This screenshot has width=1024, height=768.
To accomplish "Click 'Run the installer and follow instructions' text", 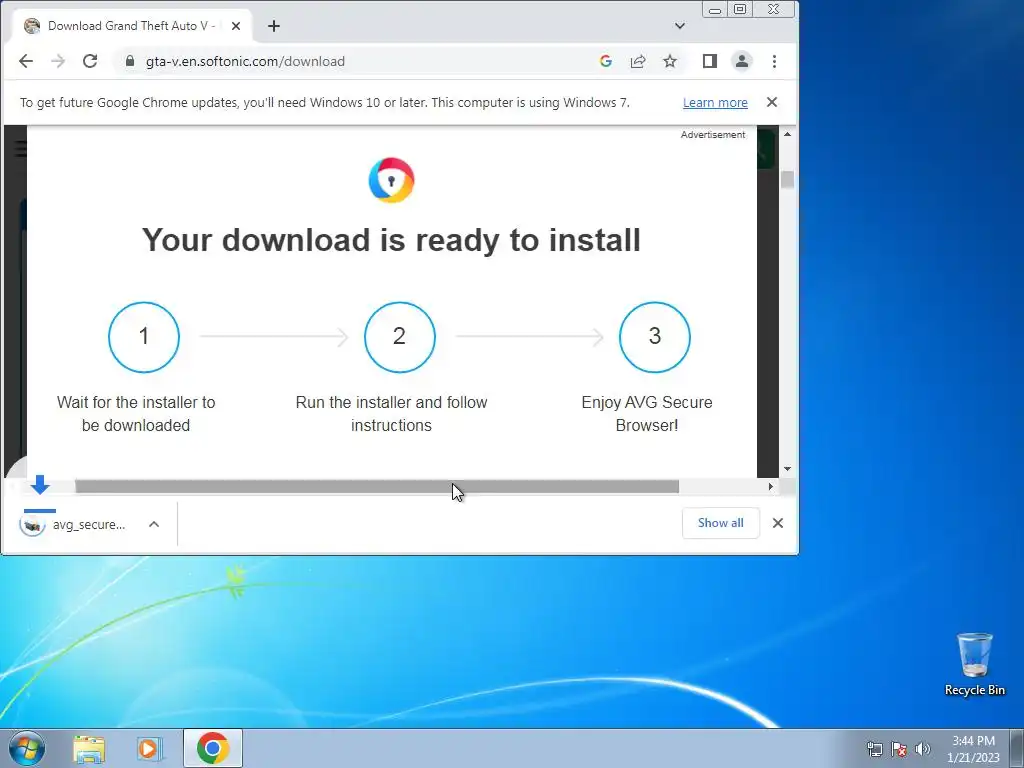I will coord(391,413).
